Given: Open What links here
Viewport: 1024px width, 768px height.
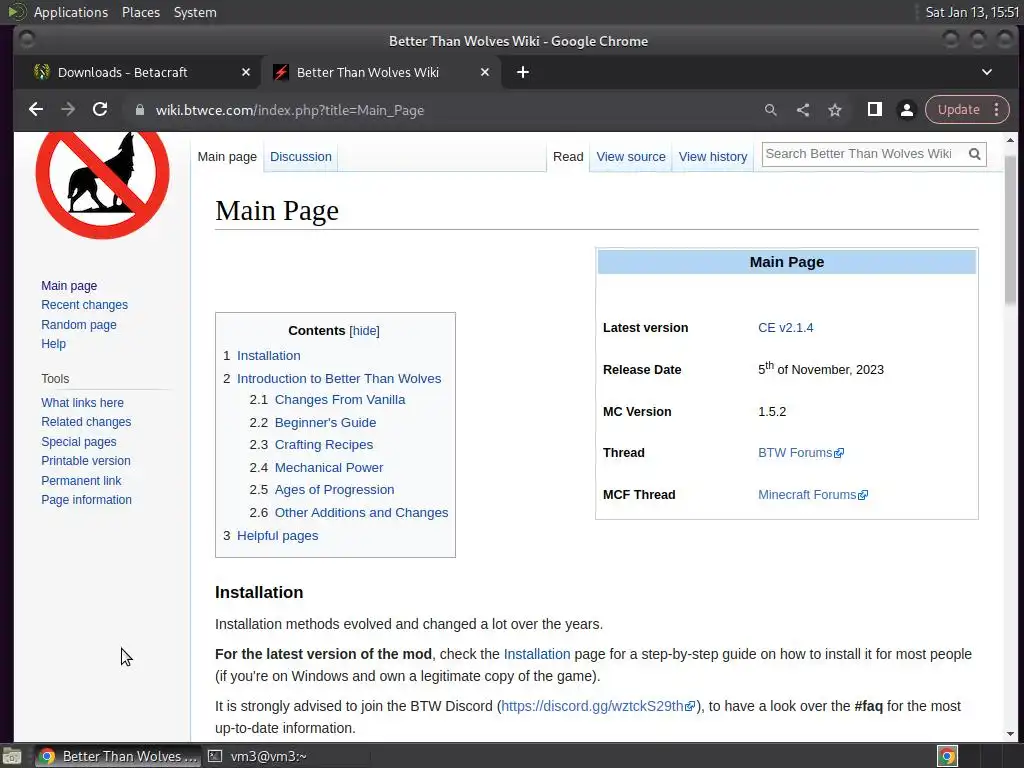Looking at the screenshot, I should point(82,403).
